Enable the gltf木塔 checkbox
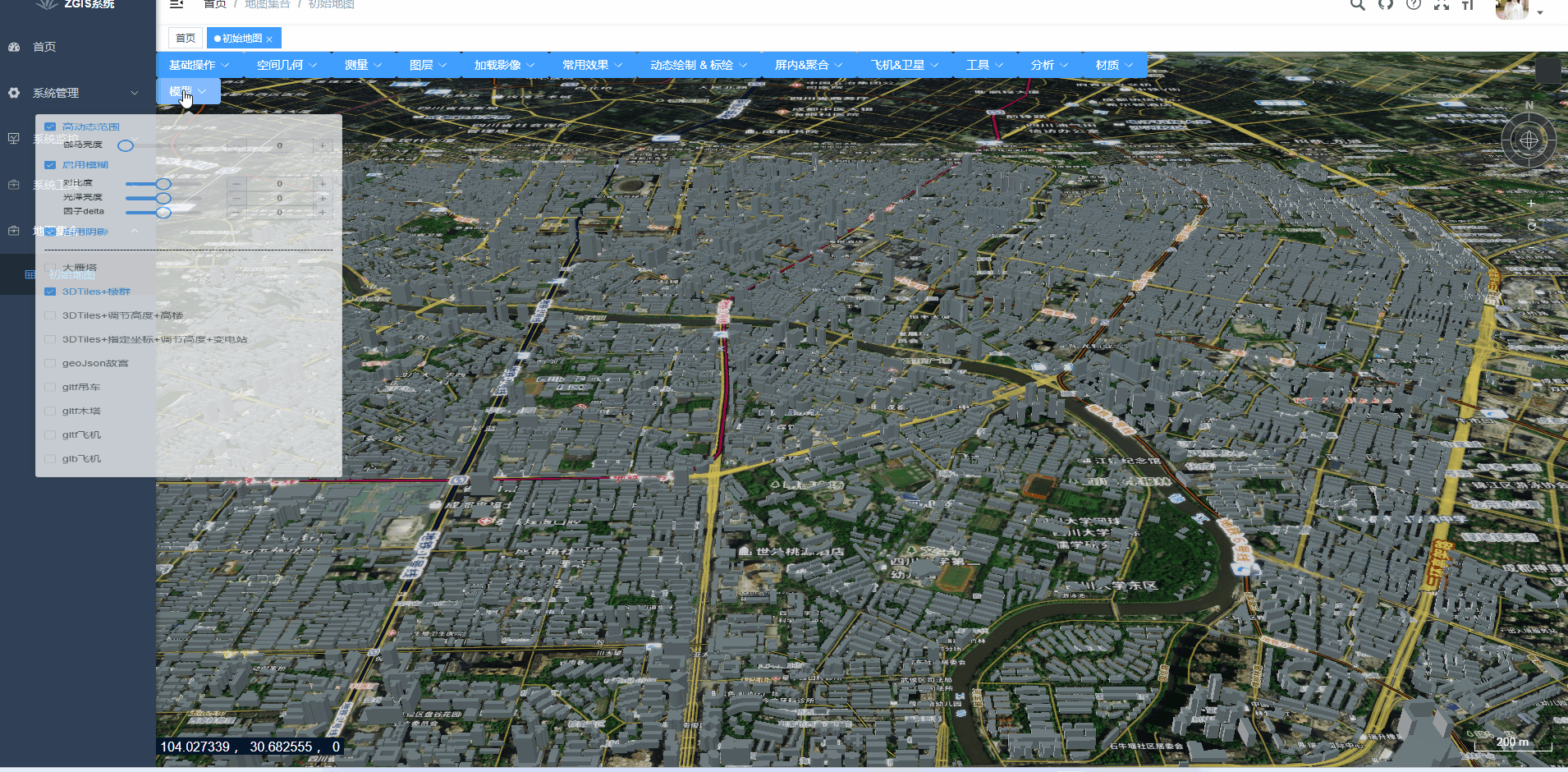Viewport: 1568px width, 772px height. click(50, 411)
